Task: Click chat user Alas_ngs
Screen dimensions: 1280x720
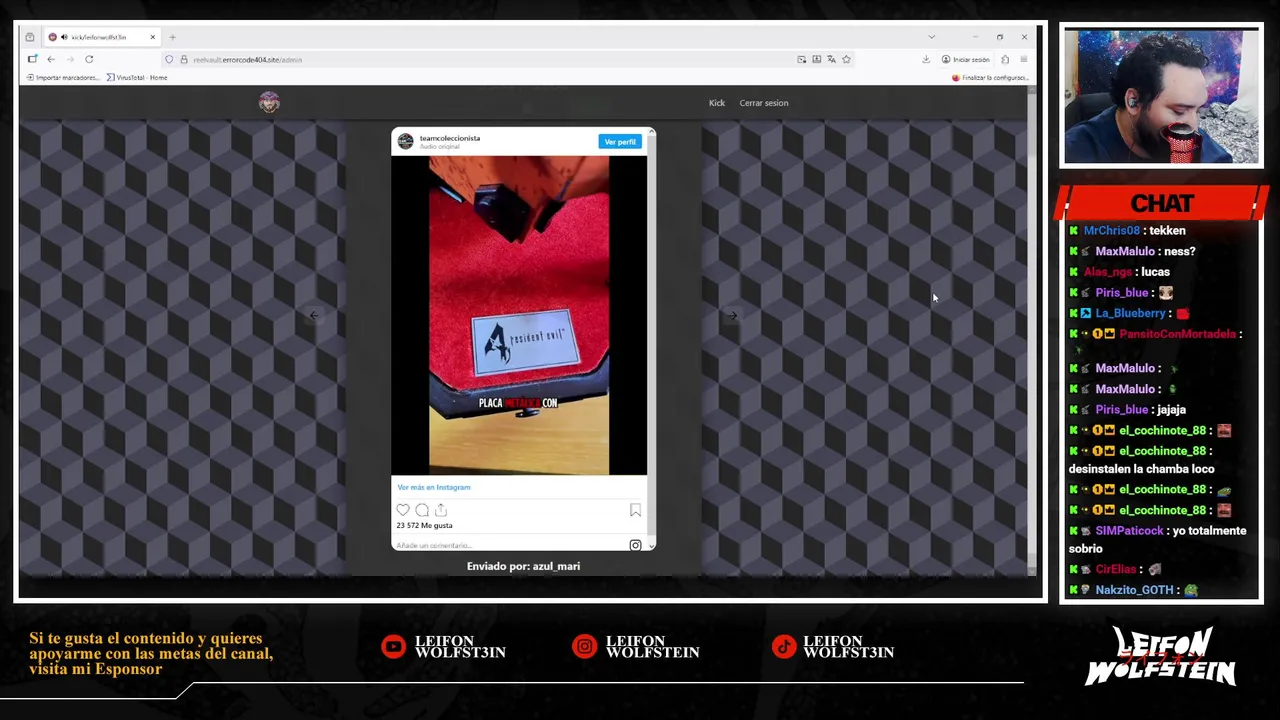Action: click(x=1108, y=272)
